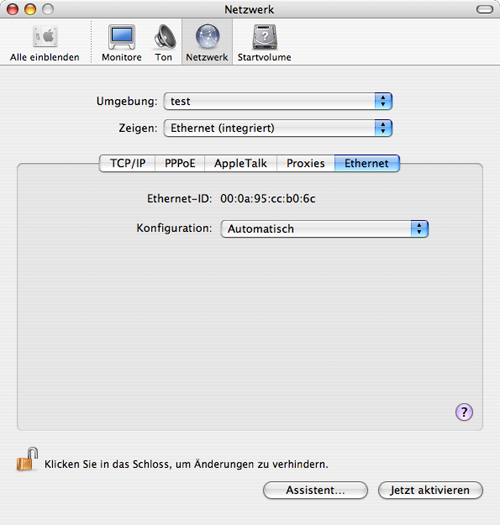Open the Startvolume preference pane
The width and height of the screenshot is (500, 525).
264,43
